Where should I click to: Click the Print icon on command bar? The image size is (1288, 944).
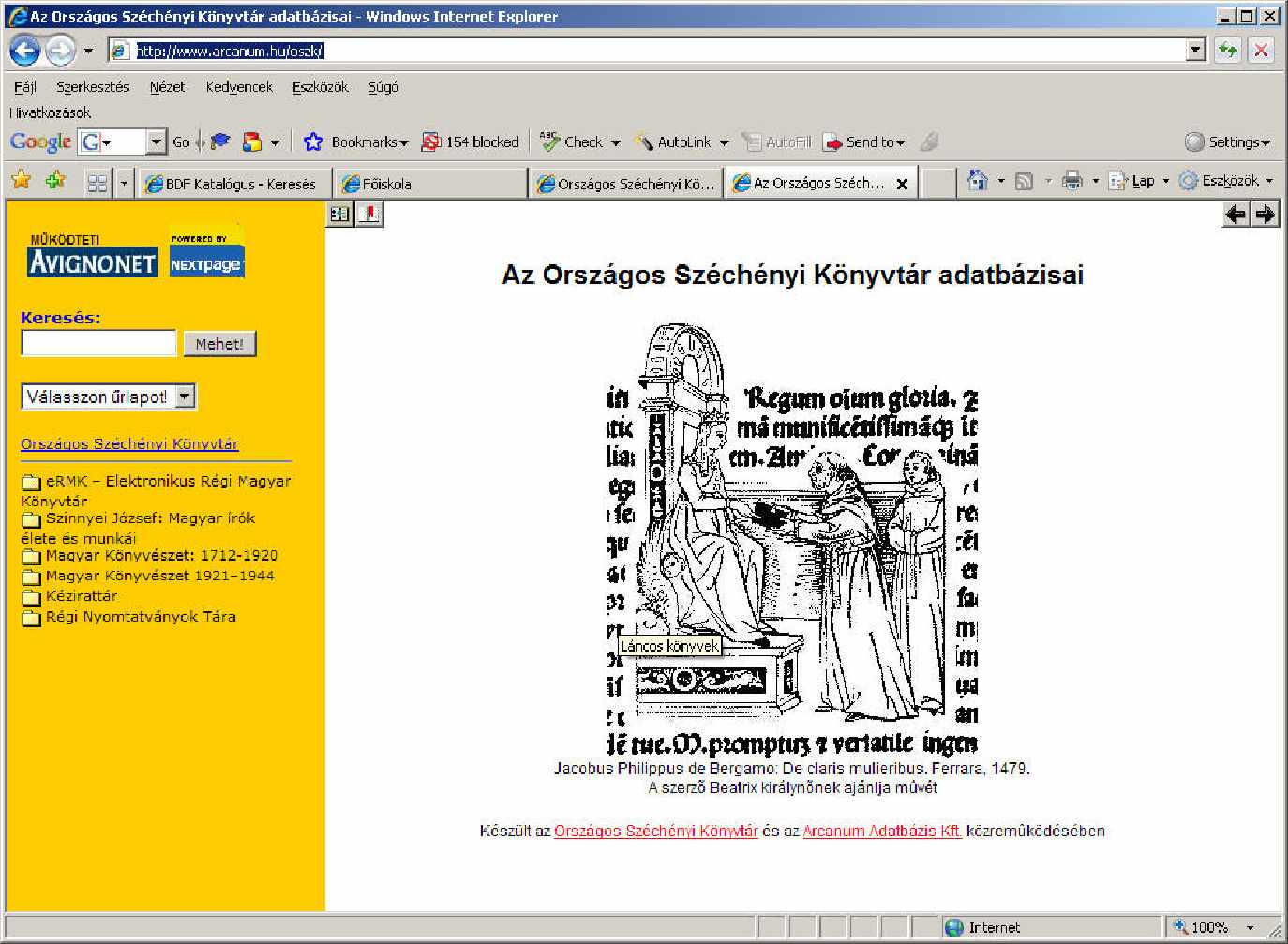coord(1072,181)
